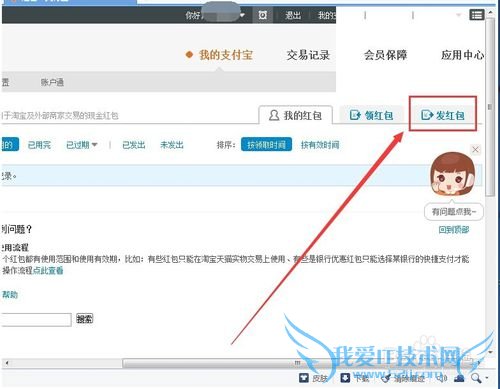The width and height of the screenshot is (500, 389).
Task: Click the person icon on 我的红包 tab
Action: [x=274, y=115]
